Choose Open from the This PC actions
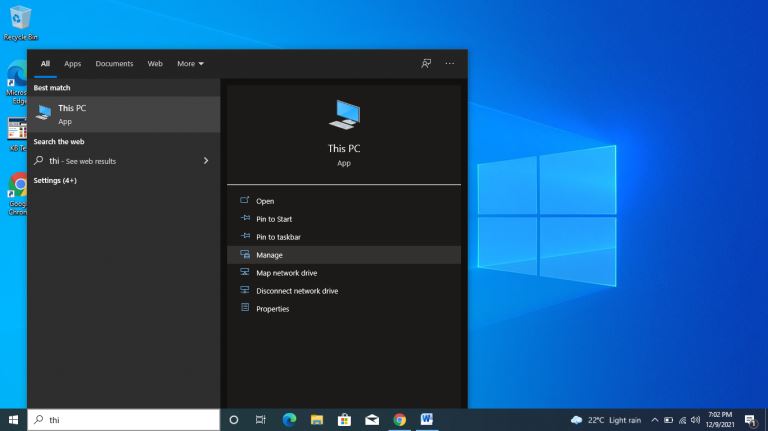This screenshot has width=768, height=431. pos(344,201)
